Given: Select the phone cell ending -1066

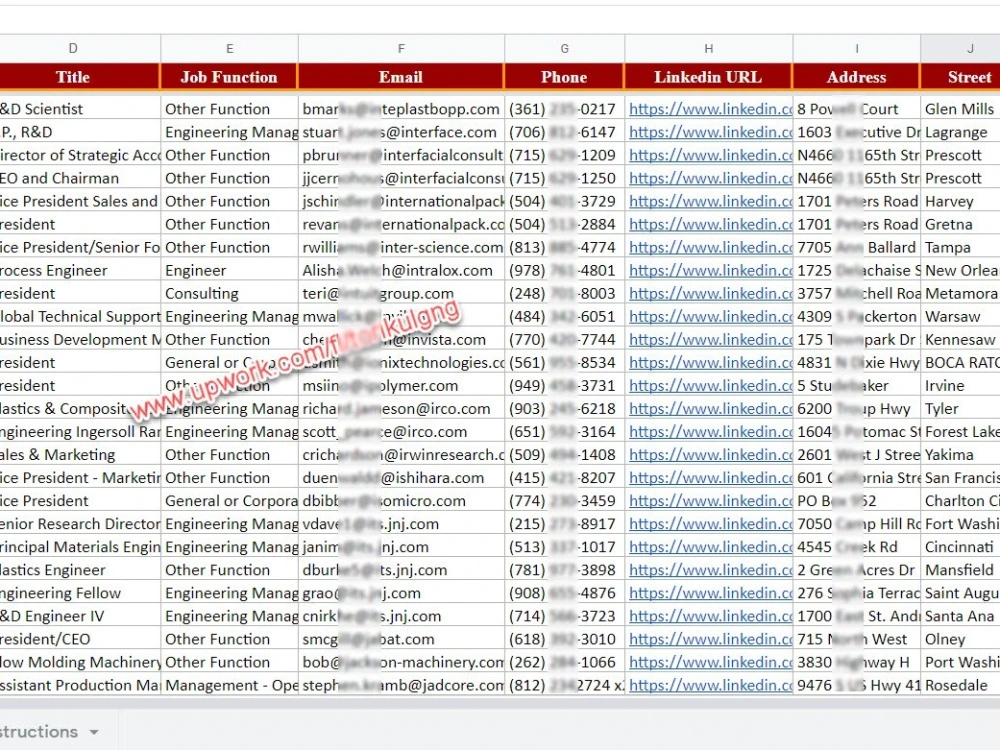Looking at the screenshot, I should 564,662.
